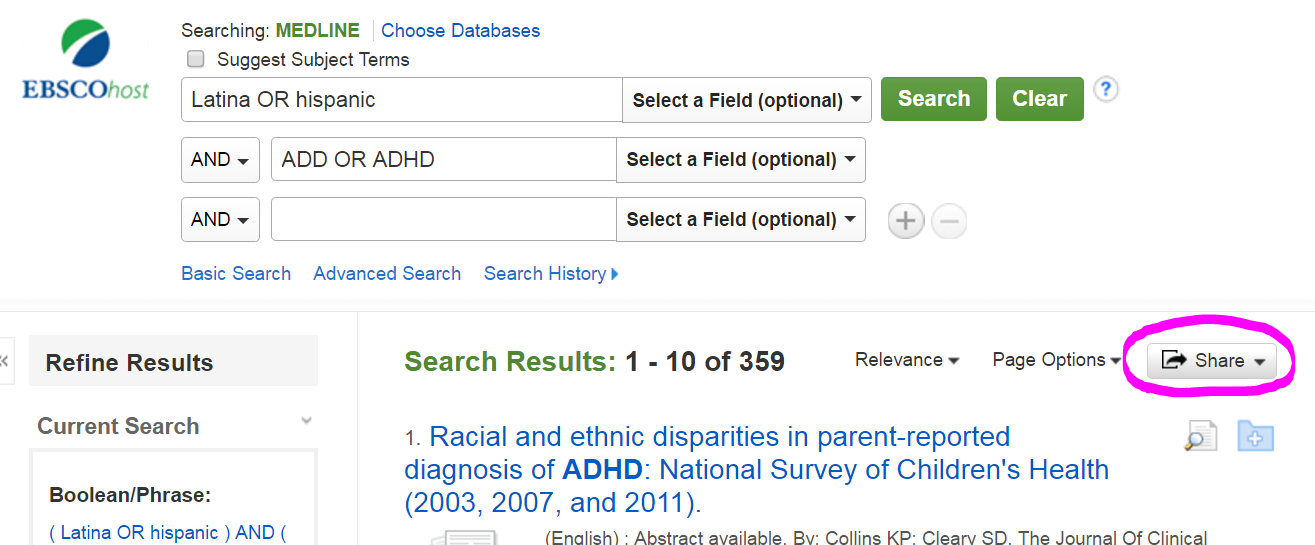Open Choose Databases link

[460, 31]
